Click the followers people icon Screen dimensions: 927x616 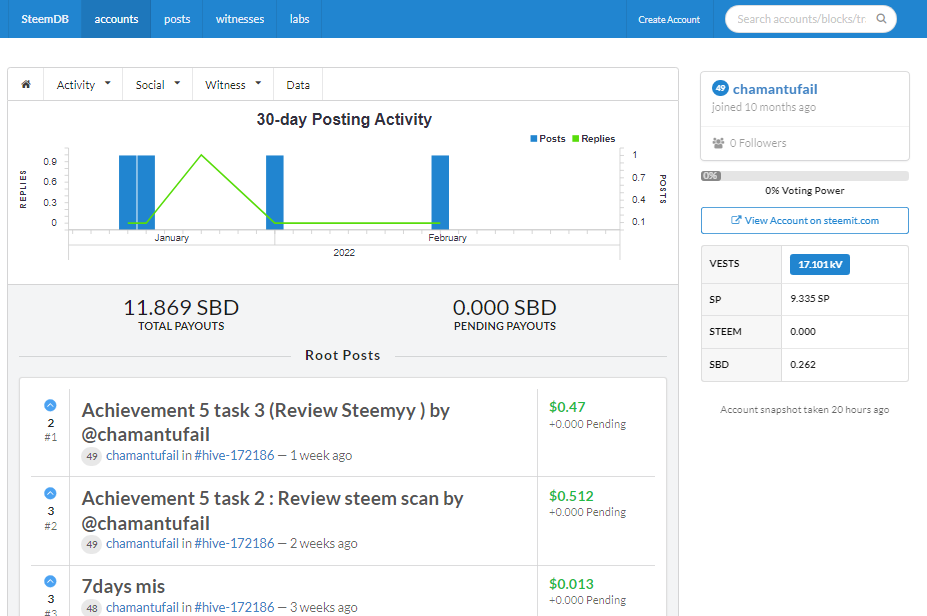718,143
